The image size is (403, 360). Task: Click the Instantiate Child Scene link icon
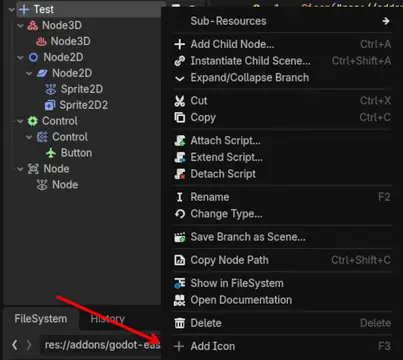pyautogui.click(x=180, y=61)
